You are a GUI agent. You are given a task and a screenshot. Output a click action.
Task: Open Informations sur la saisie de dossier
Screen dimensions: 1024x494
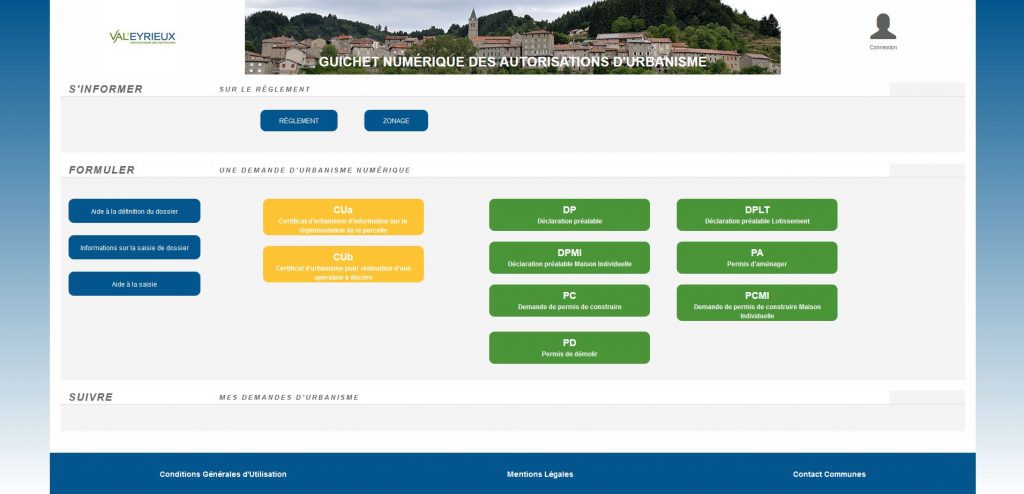click(134, 247)
